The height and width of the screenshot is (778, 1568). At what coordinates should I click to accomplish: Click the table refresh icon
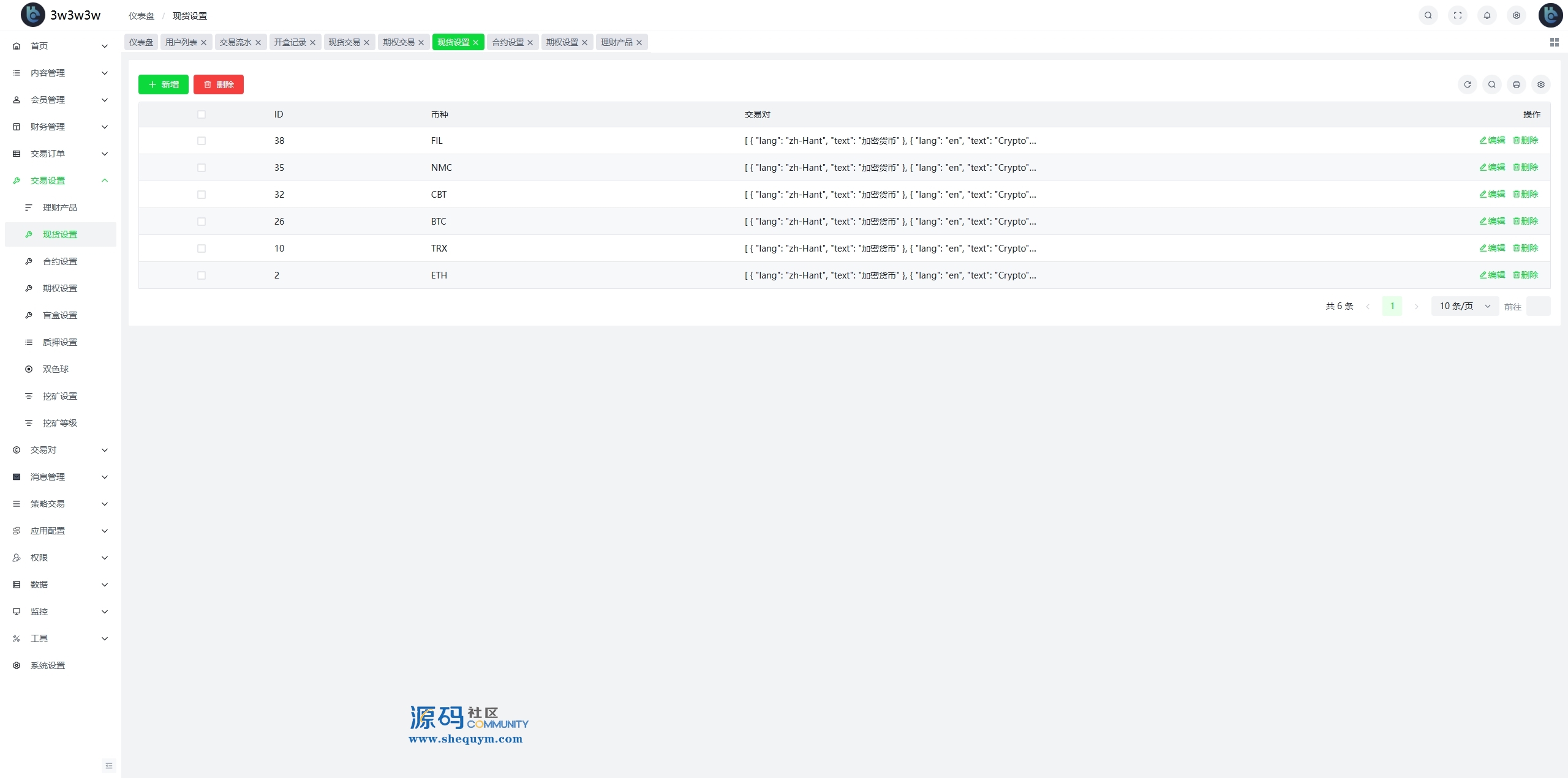[1467, 84]
